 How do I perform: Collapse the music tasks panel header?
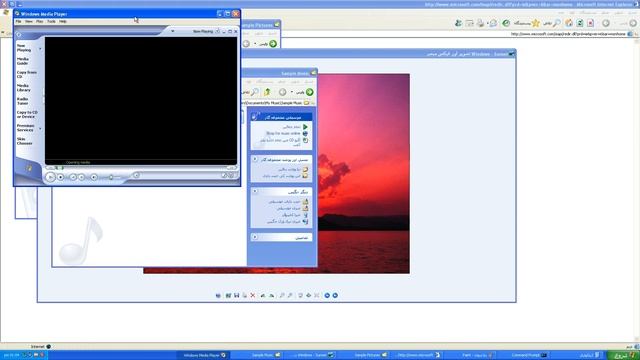pos(282,117)
